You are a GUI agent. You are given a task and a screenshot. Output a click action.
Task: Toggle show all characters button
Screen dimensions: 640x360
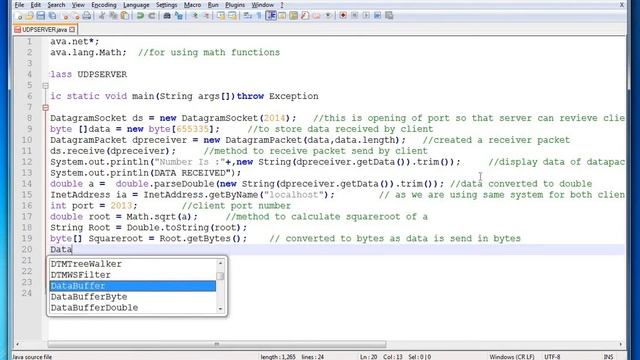[259, 16]
